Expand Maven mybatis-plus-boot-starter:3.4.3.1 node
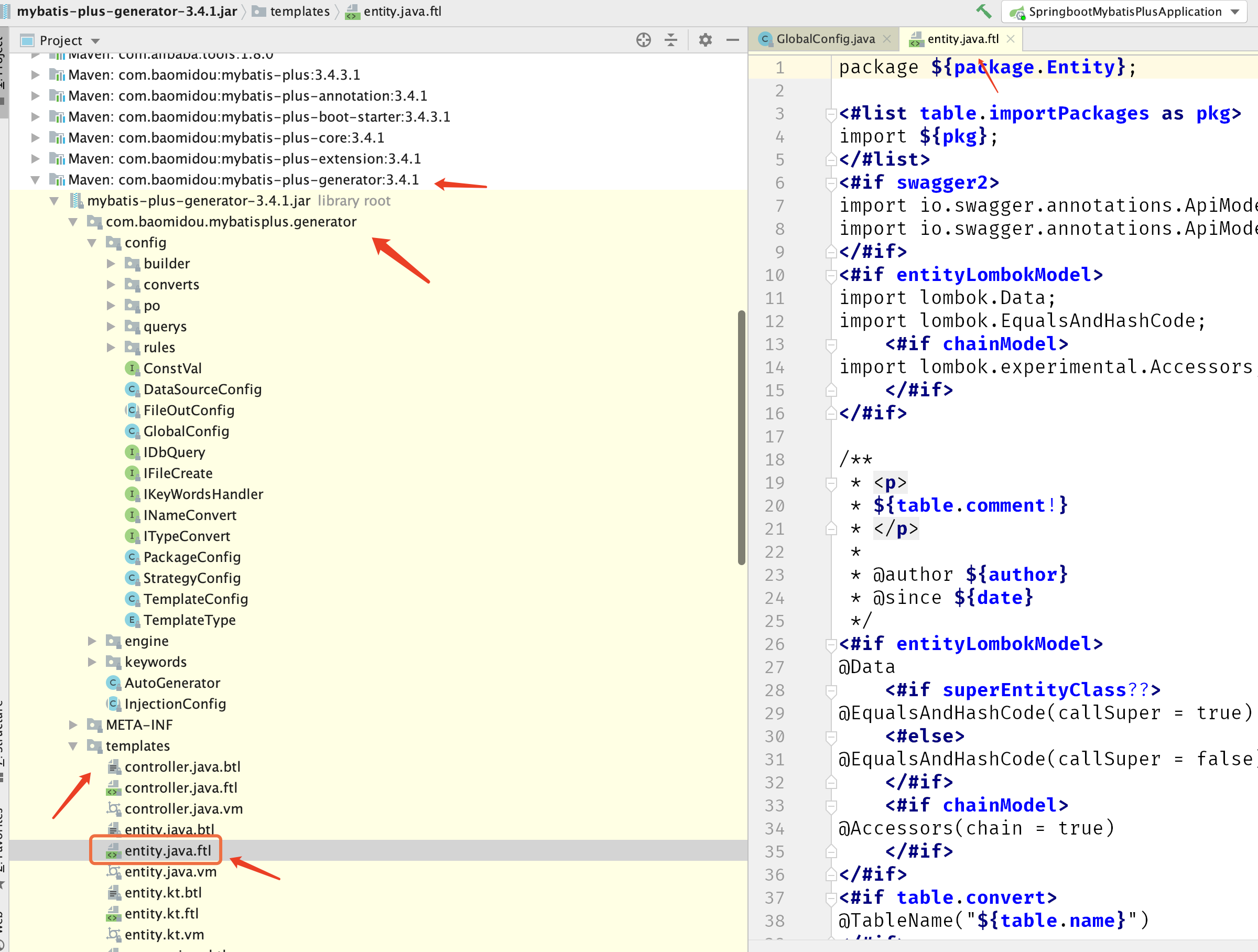 coord(35,116)
